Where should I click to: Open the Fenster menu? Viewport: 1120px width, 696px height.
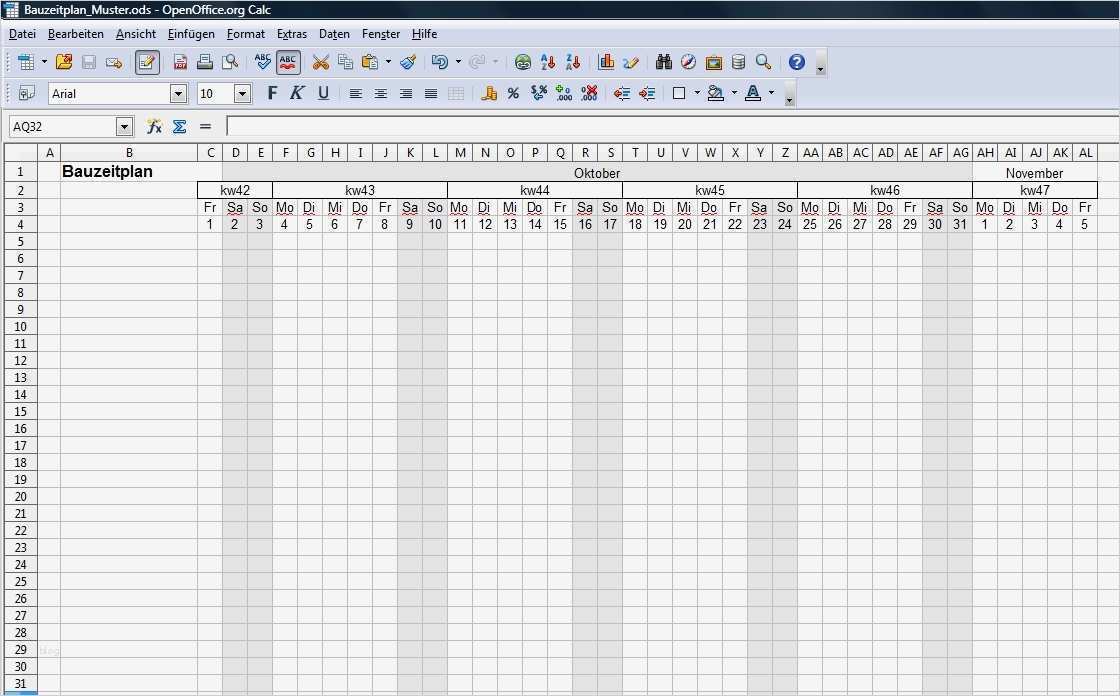pyautogui.click(x=381, y=34)
